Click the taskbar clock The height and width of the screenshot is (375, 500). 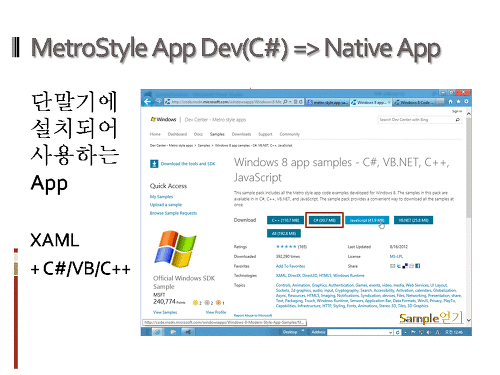click(454, 332)
